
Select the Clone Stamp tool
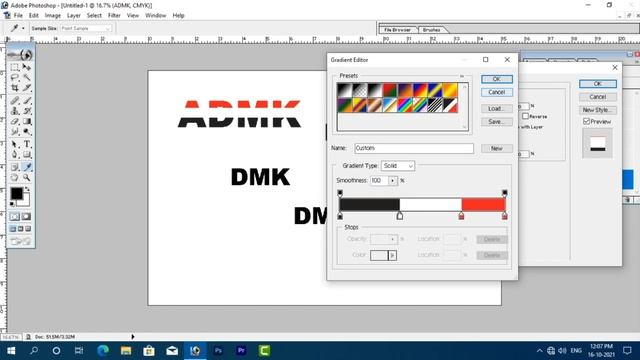[x=15, y=111]
